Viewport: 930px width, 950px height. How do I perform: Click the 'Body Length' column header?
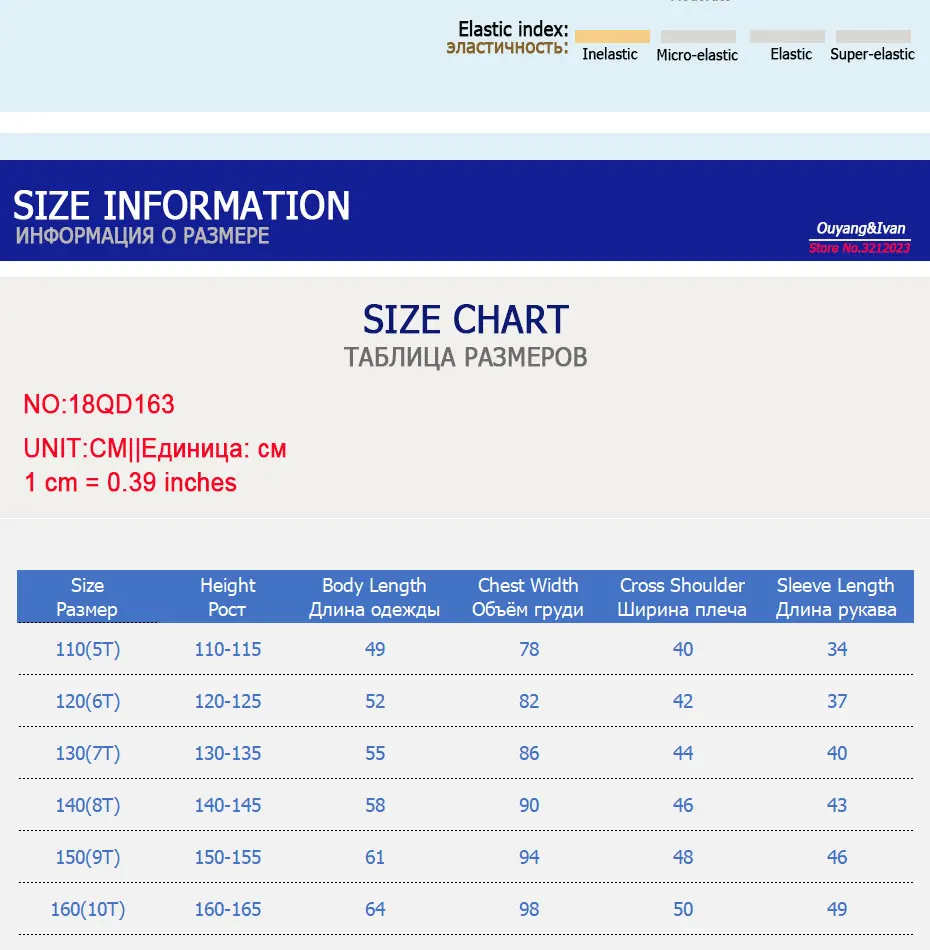point(374,597)
